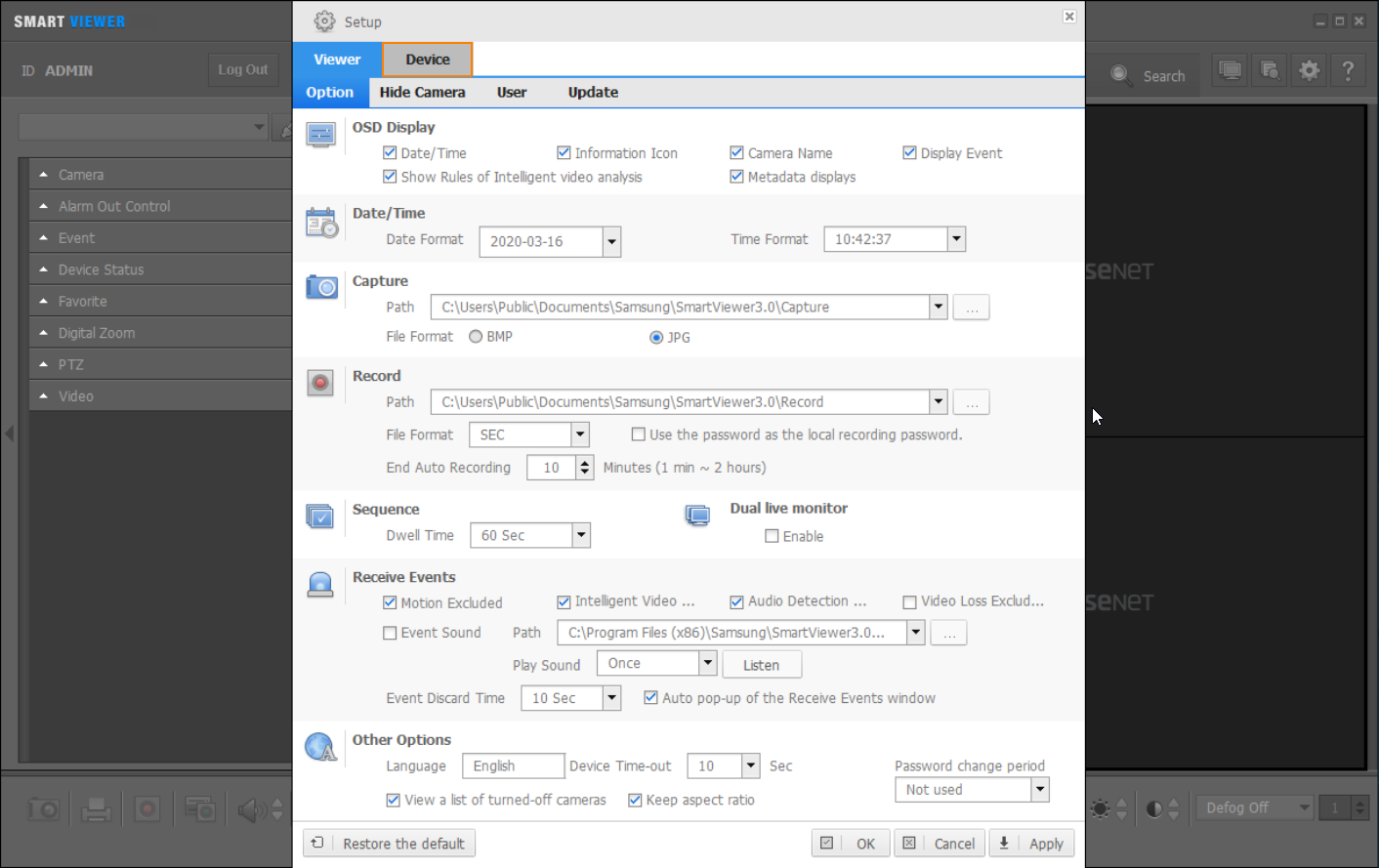Expand the PTZ panel in the sidebar
Viewport: 1379px width, 868px height.
click(160, 364)
